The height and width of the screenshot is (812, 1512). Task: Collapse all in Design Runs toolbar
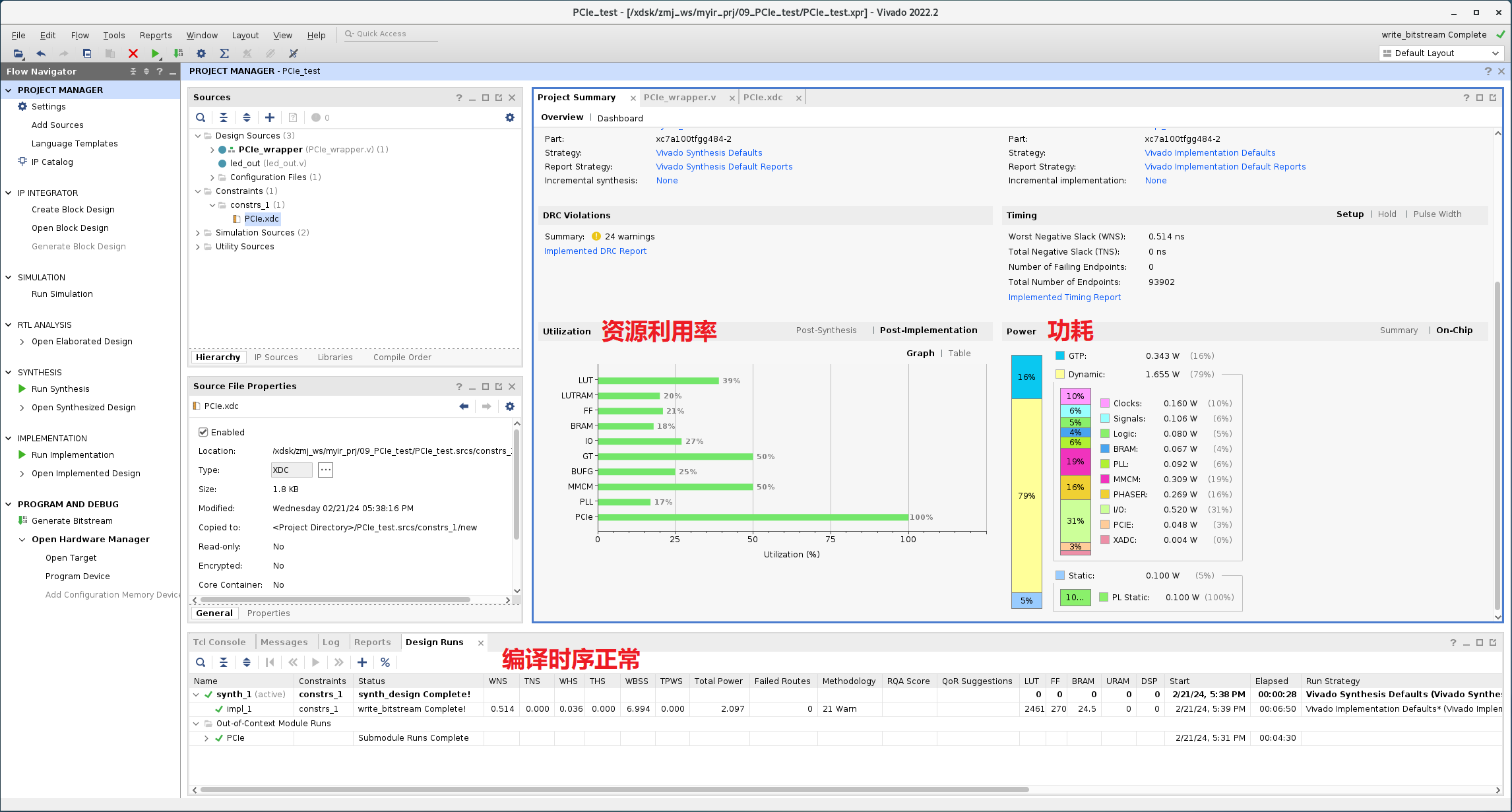click(224, 662)
